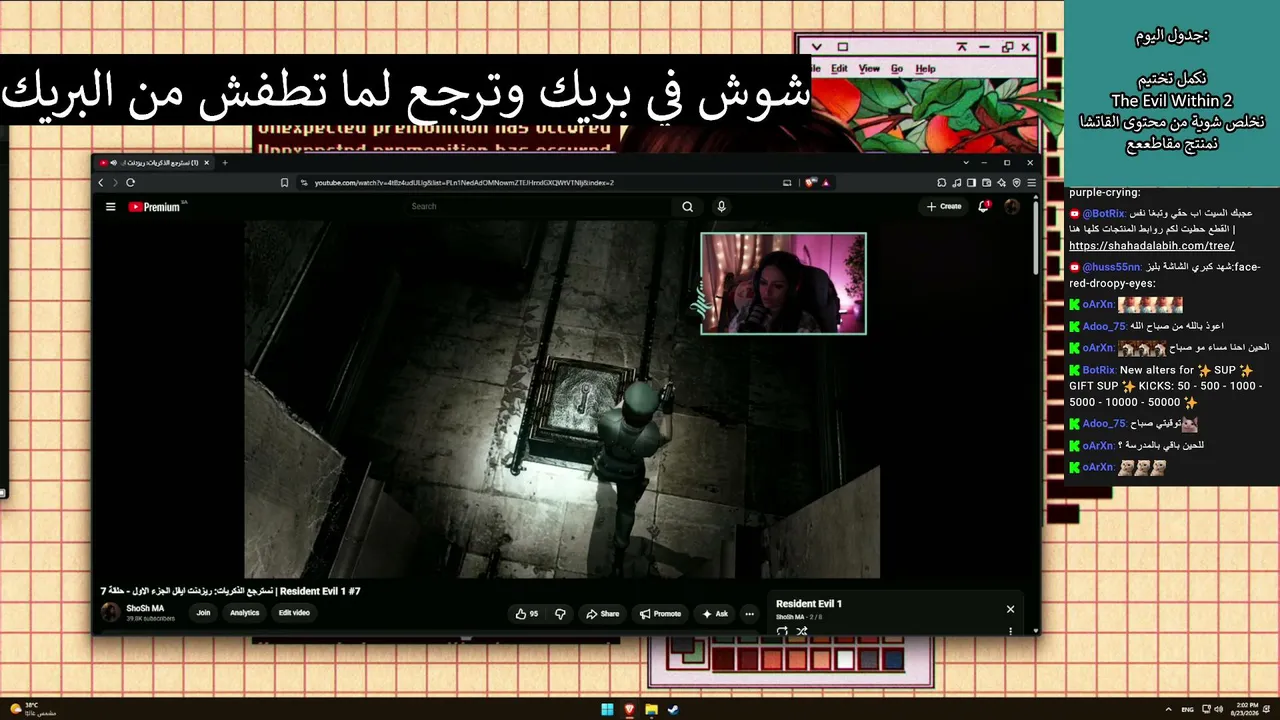Screen dimensions: 1280x720
Task: Switch to Brave in the taskbar
Action: coord(629,710)
